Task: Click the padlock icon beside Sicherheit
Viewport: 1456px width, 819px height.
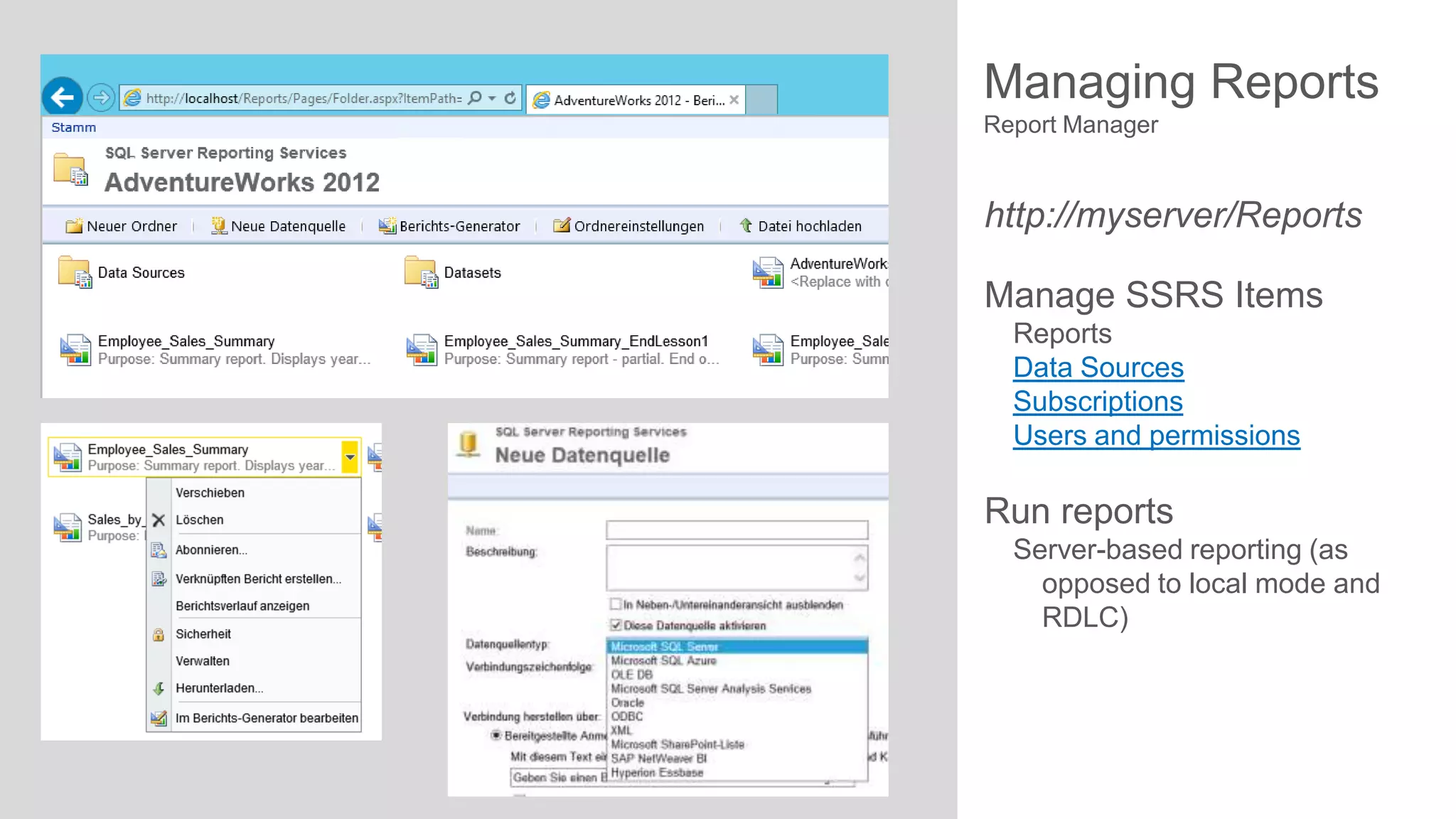Action: [159, 634]
